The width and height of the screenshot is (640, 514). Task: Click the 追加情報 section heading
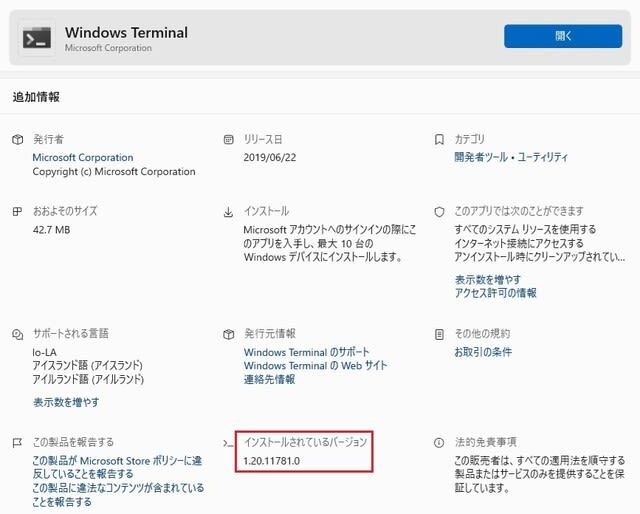coord(36,97)
